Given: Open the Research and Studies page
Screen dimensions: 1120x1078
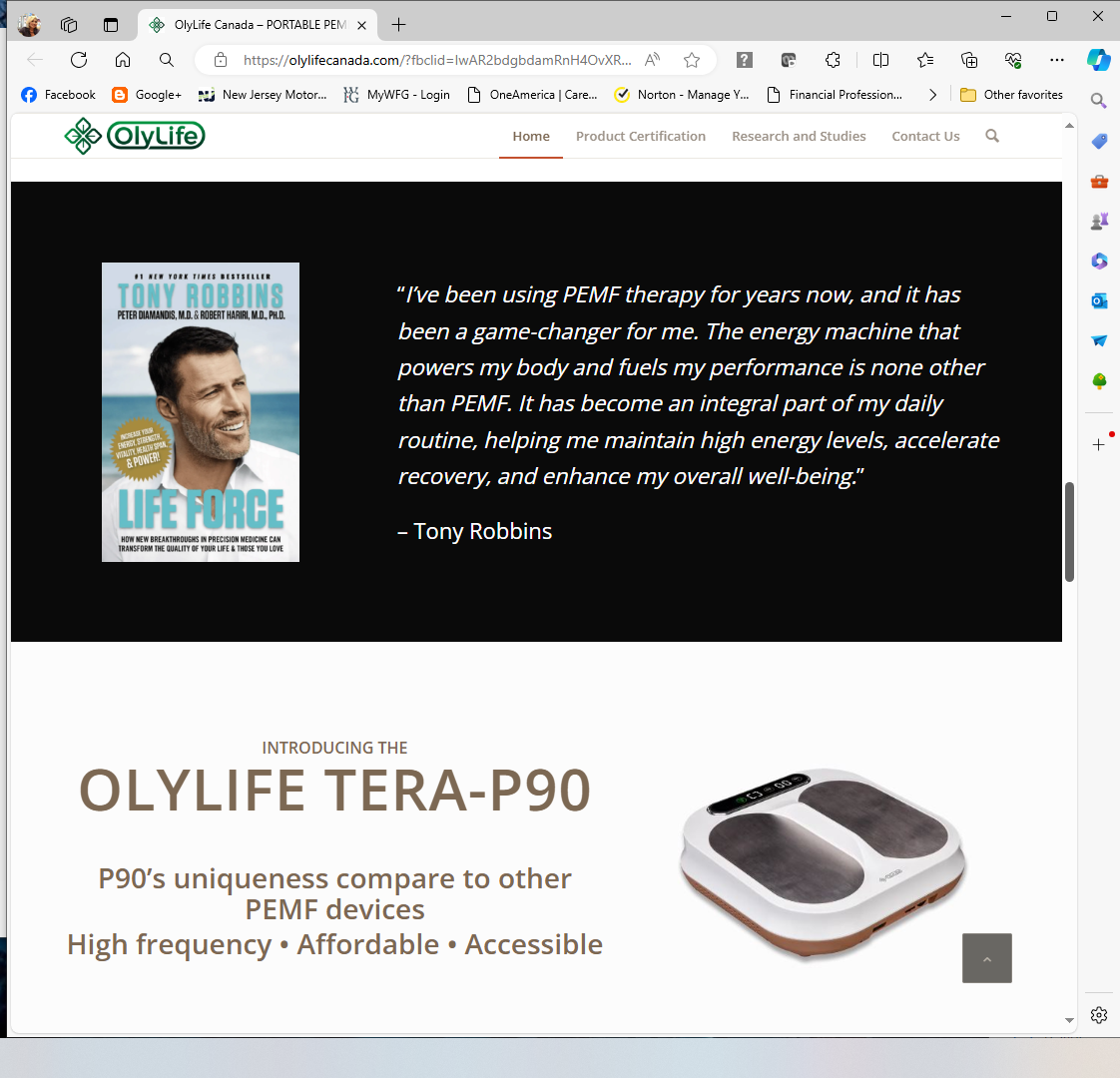Looking at the screenshot, I should click(799, 136).
